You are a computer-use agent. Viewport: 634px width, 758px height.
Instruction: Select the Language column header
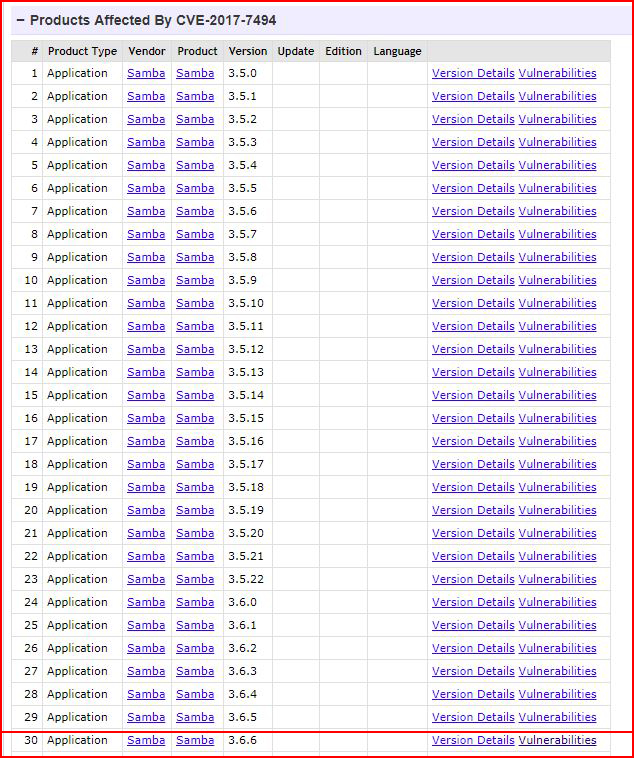coord(397,51)
